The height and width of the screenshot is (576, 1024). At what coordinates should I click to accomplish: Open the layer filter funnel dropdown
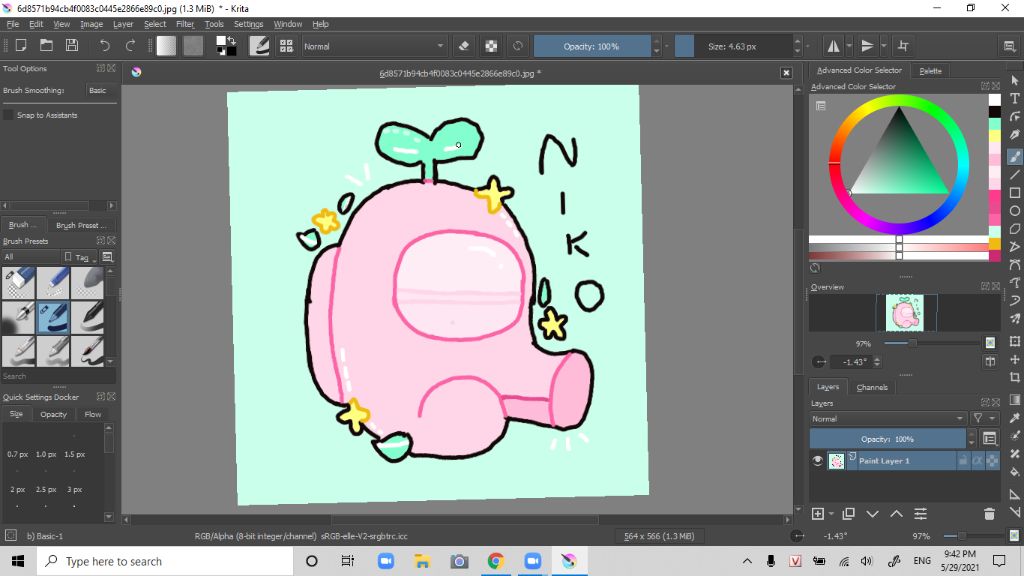(x=983, y=419)
